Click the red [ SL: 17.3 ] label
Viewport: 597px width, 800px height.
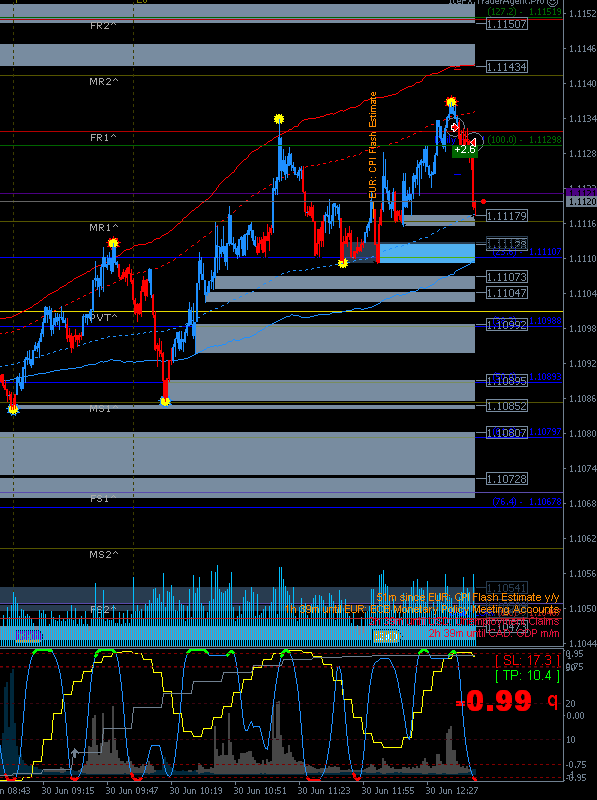[x=527, y=661]
